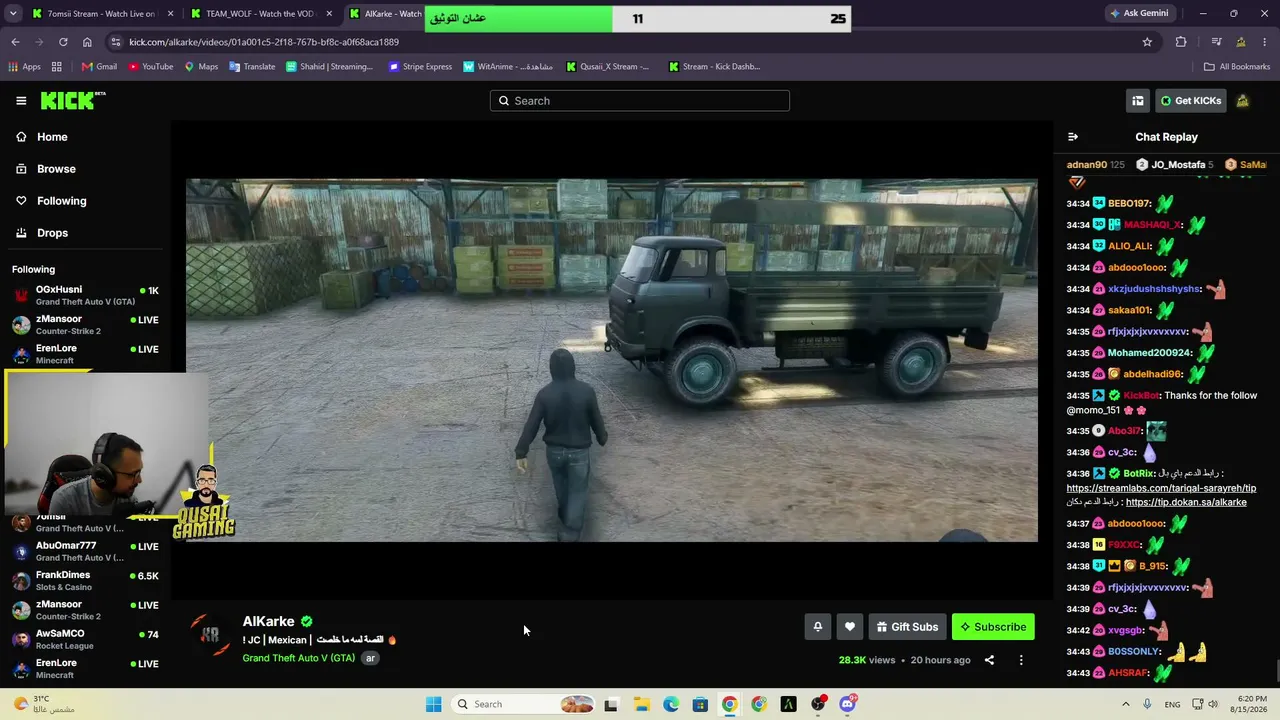Open the taskbar clock and date
1280x720 pixels.
click(x=1250, y=704)
